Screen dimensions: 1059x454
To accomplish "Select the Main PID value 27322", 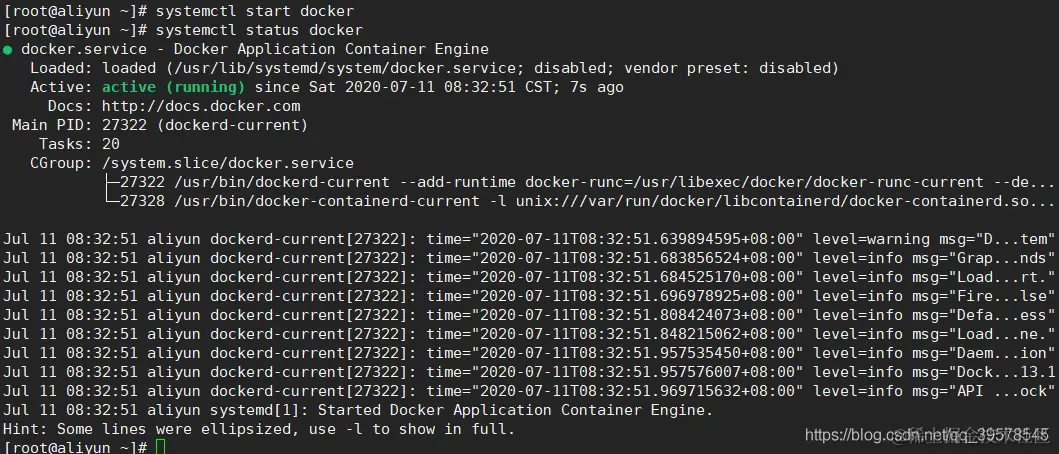I will coord(124,125).
